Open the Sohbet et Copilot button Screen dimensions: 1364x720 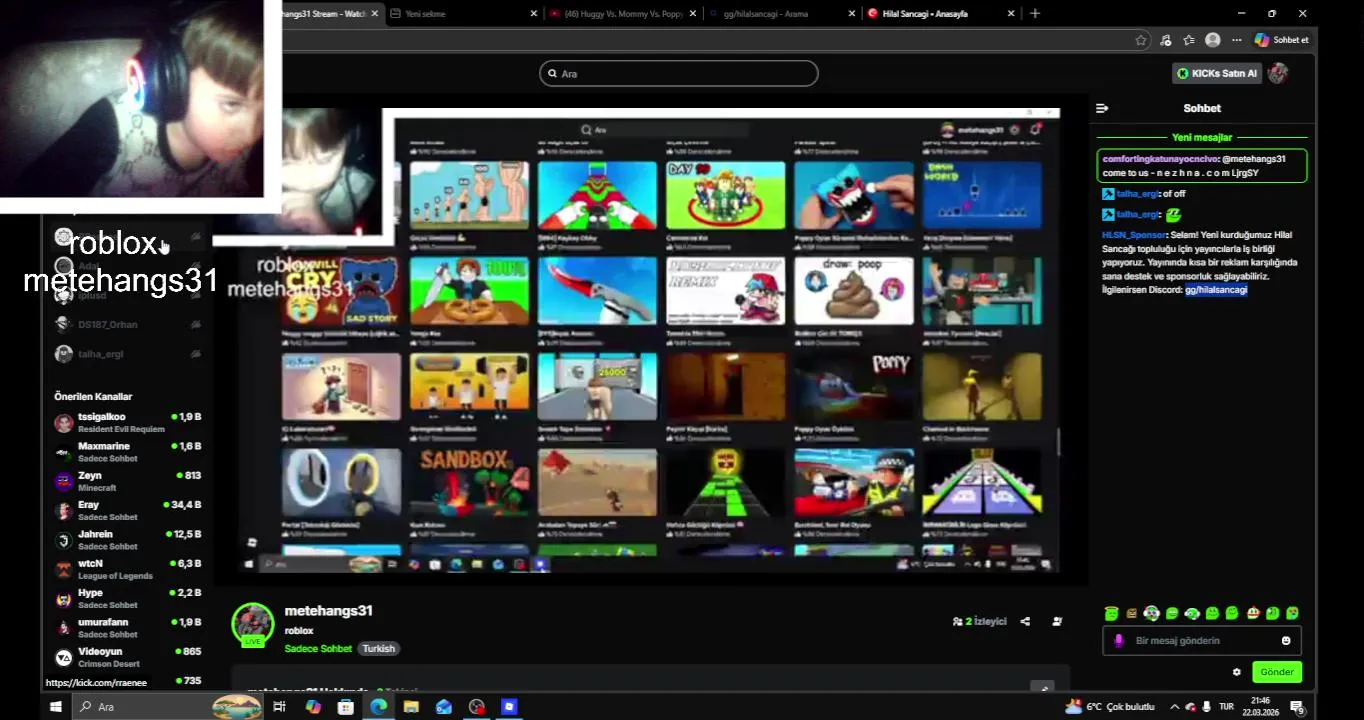1282,40
